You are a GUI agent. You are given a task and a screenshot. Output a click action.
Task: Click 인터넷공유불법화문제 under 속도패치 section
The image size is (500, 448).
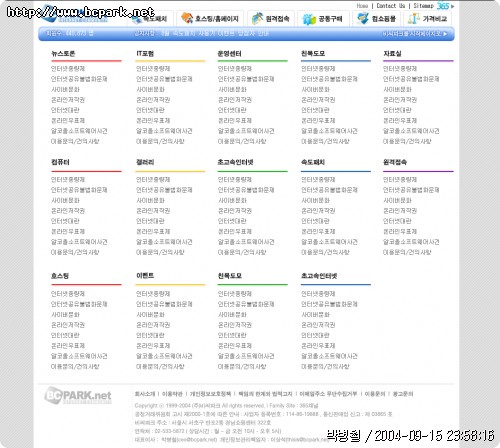click(329, 190)
